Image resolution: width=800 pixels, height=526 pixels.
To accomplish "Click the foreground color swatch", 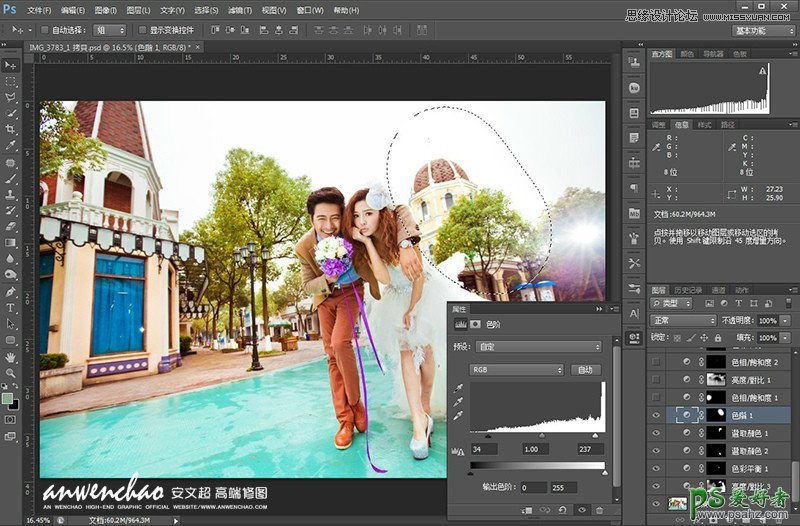I will click(8, 398).
